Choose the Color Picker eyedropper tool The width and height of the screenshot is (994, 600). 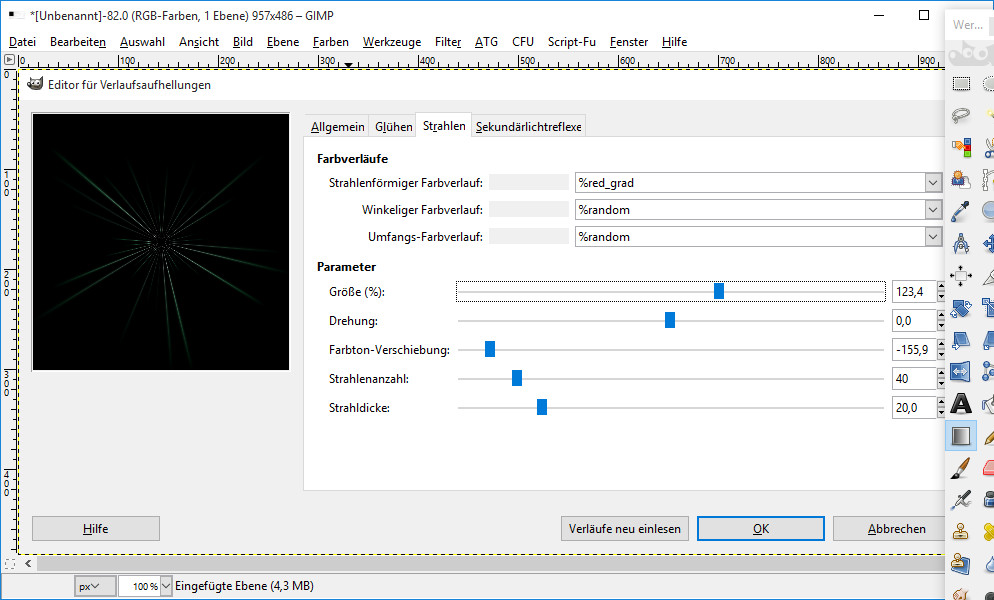point(961,211)
